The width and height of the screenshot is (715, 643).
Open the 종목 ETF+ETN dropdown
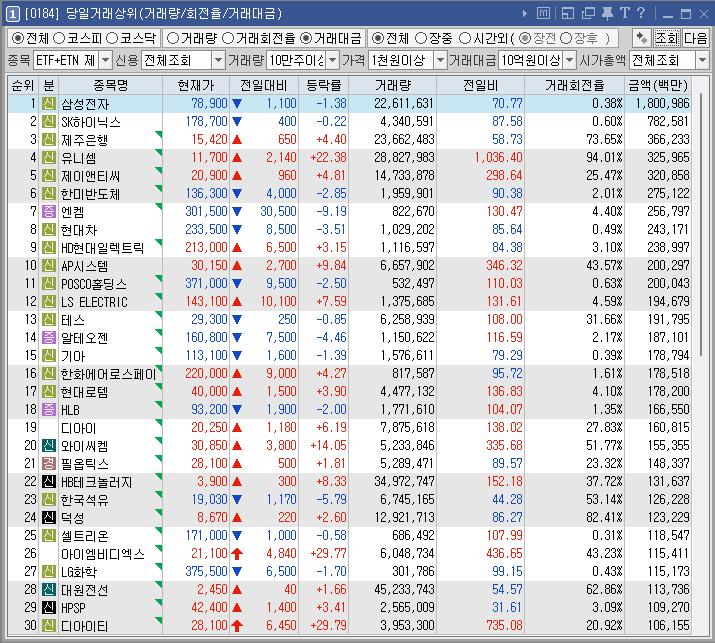click(105, 60)
